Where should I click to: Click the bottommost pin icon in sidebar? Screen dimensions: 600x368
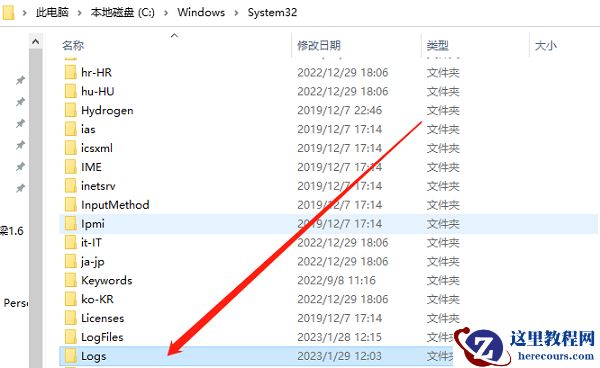[x=20, y=189]
